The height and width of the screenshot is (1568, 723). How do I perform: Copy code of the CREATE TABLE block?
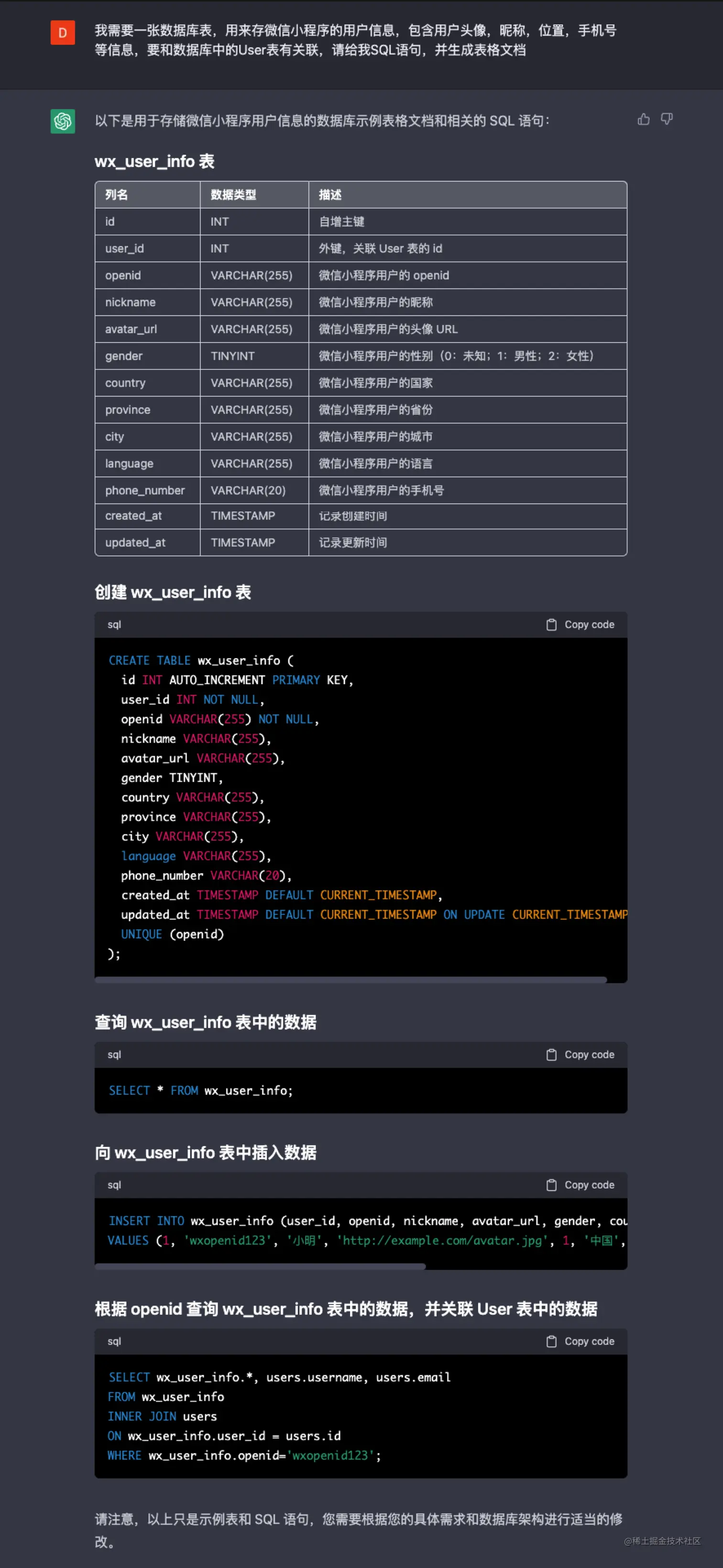pos(581,625)
